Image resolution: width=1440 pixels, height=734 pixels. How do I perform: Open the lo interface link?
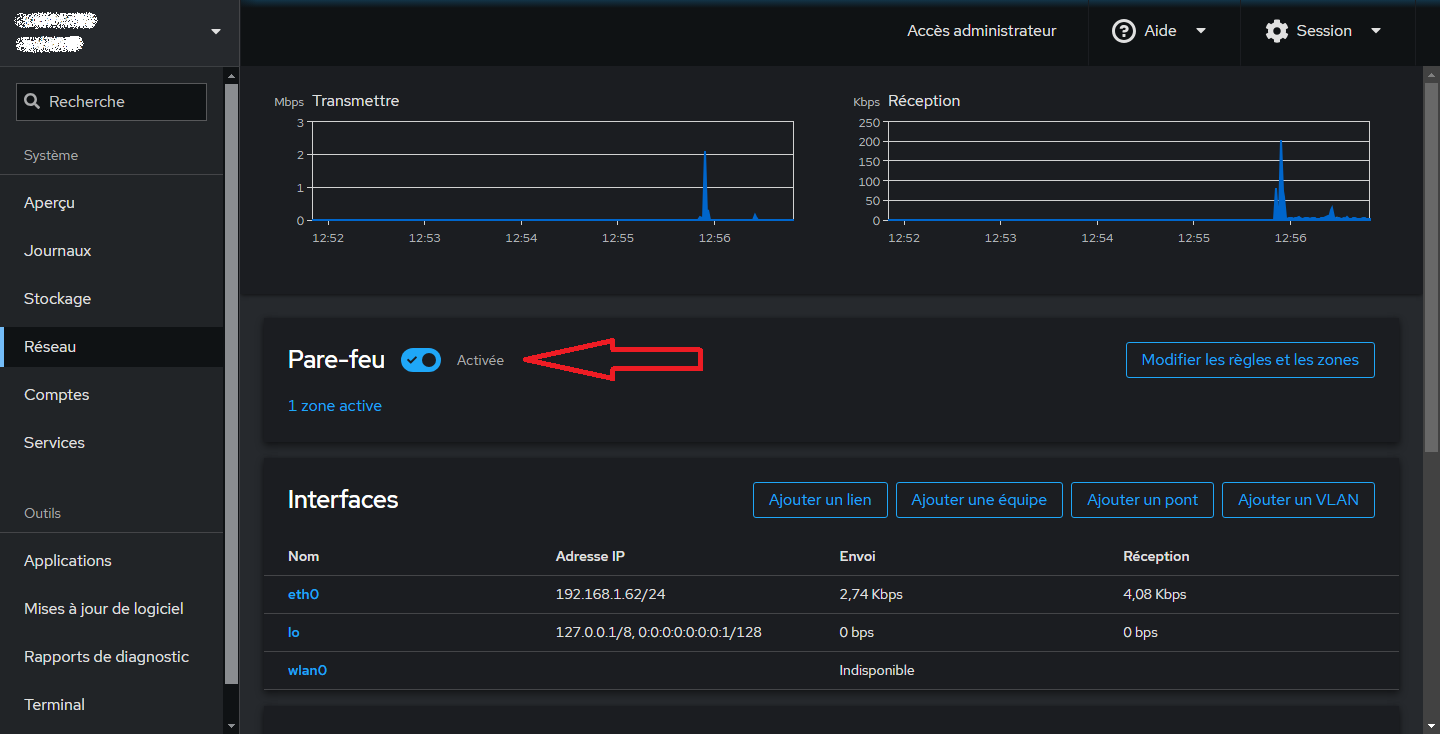pyautogui.click(x=294, y=632)
